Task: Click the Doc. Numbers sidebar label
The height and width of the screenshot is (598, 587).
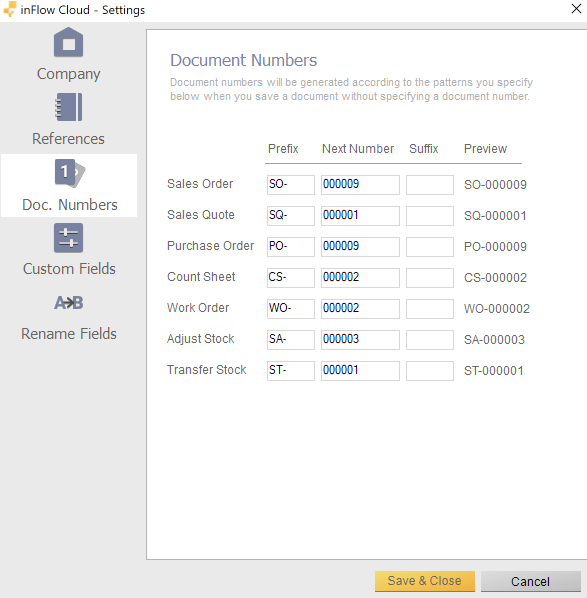Action: (x=70, y=205)
